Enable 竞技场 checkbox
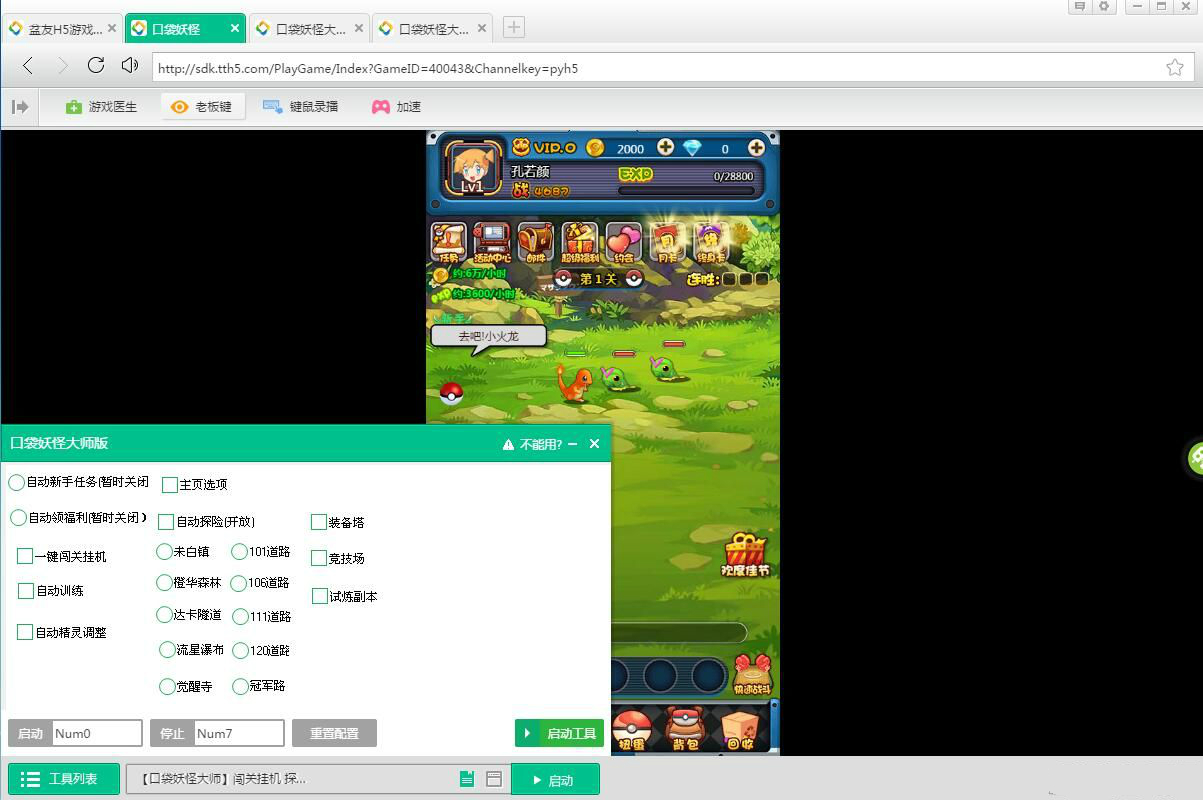The image size is (1203, 800). tap(319, 558)
